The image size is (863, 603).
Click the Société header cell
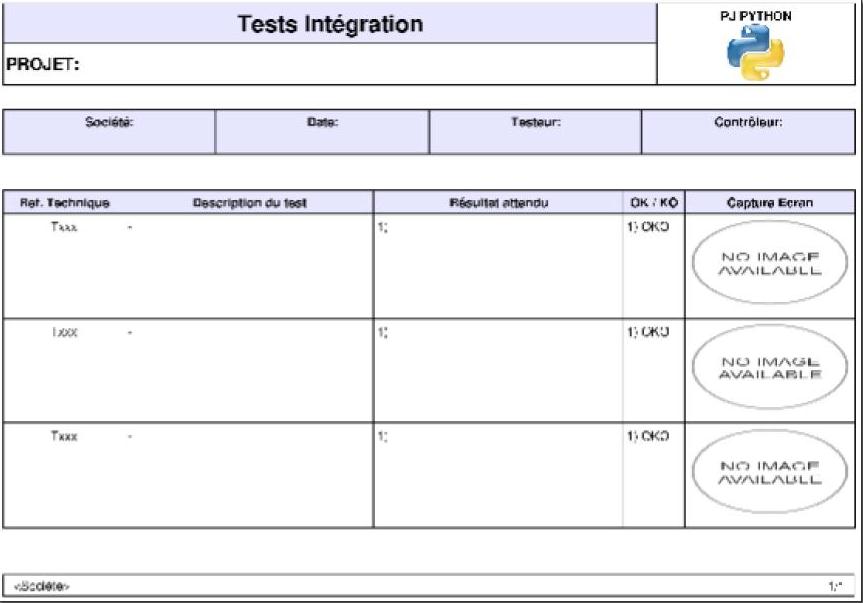pos(109,123)
